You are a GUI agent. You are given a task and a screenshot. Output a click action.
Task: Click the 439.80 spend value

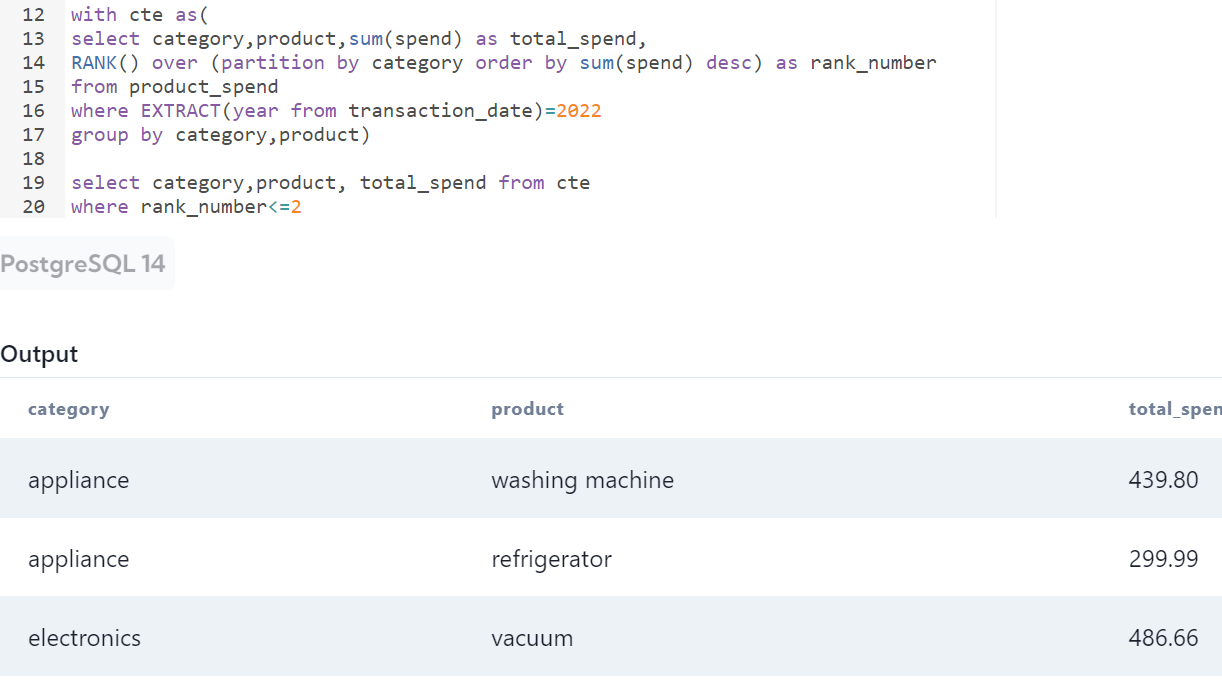(x=1163, y=480)
